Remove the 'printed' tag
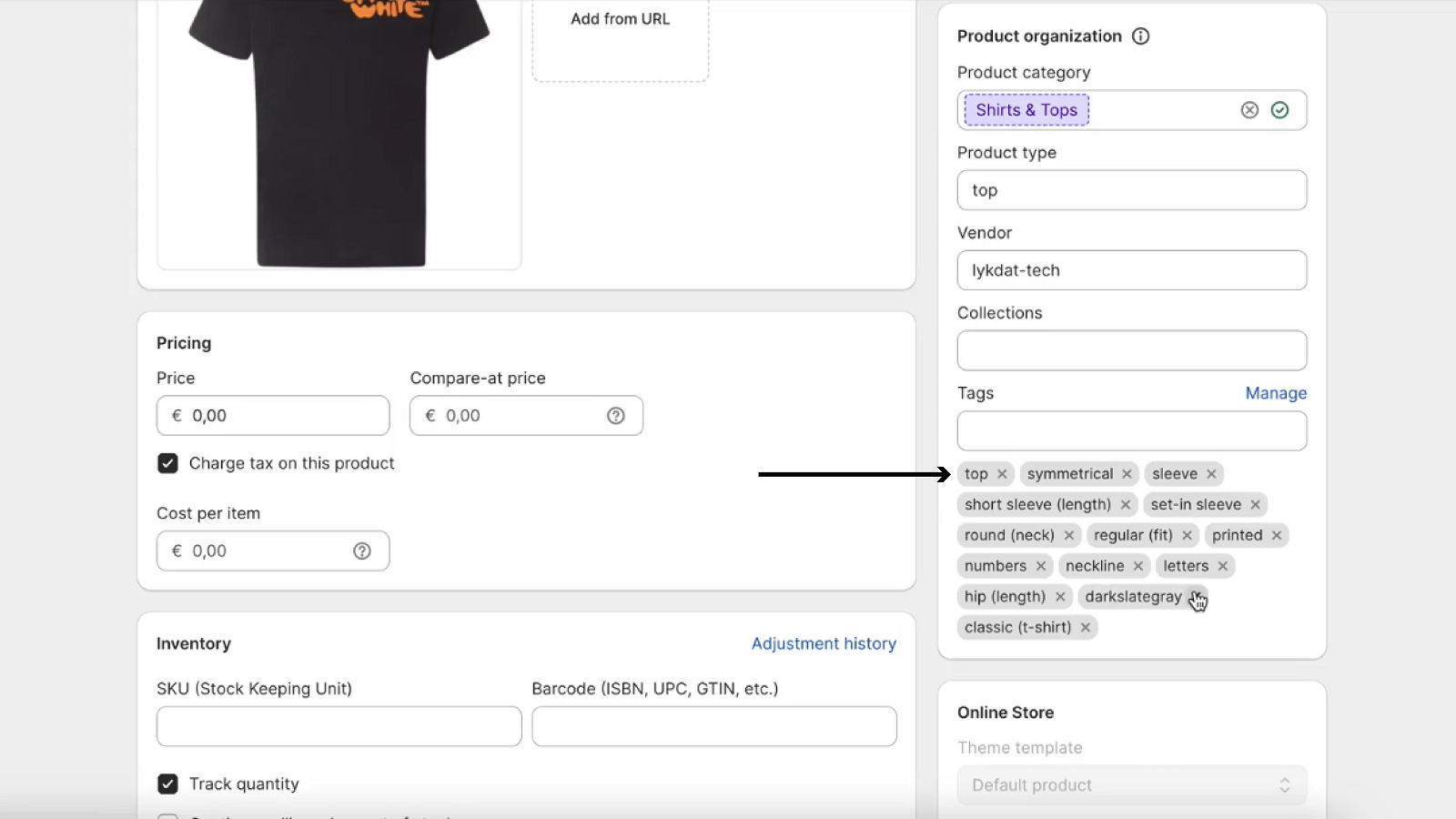This screenshot has width=1456, height=819. tap(1276, 536)
